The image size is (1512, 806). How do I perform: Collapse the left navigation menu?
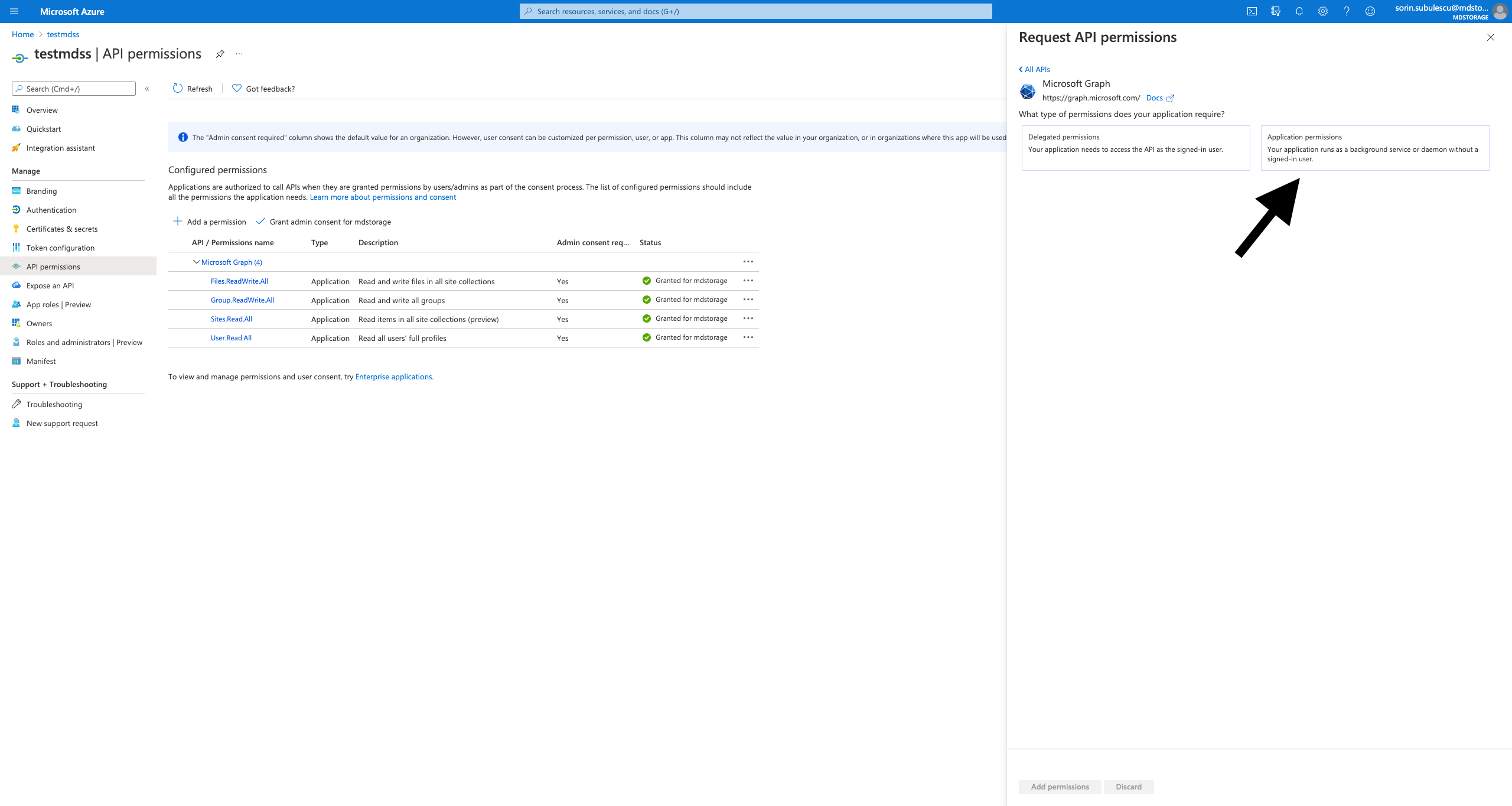click(147, 89)
